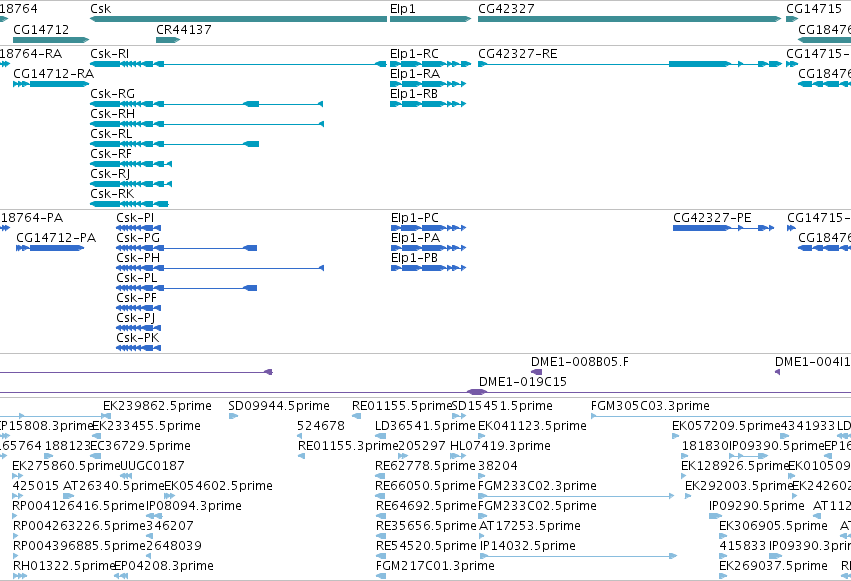Select the Elp1 gene label

tap(402, 9)
